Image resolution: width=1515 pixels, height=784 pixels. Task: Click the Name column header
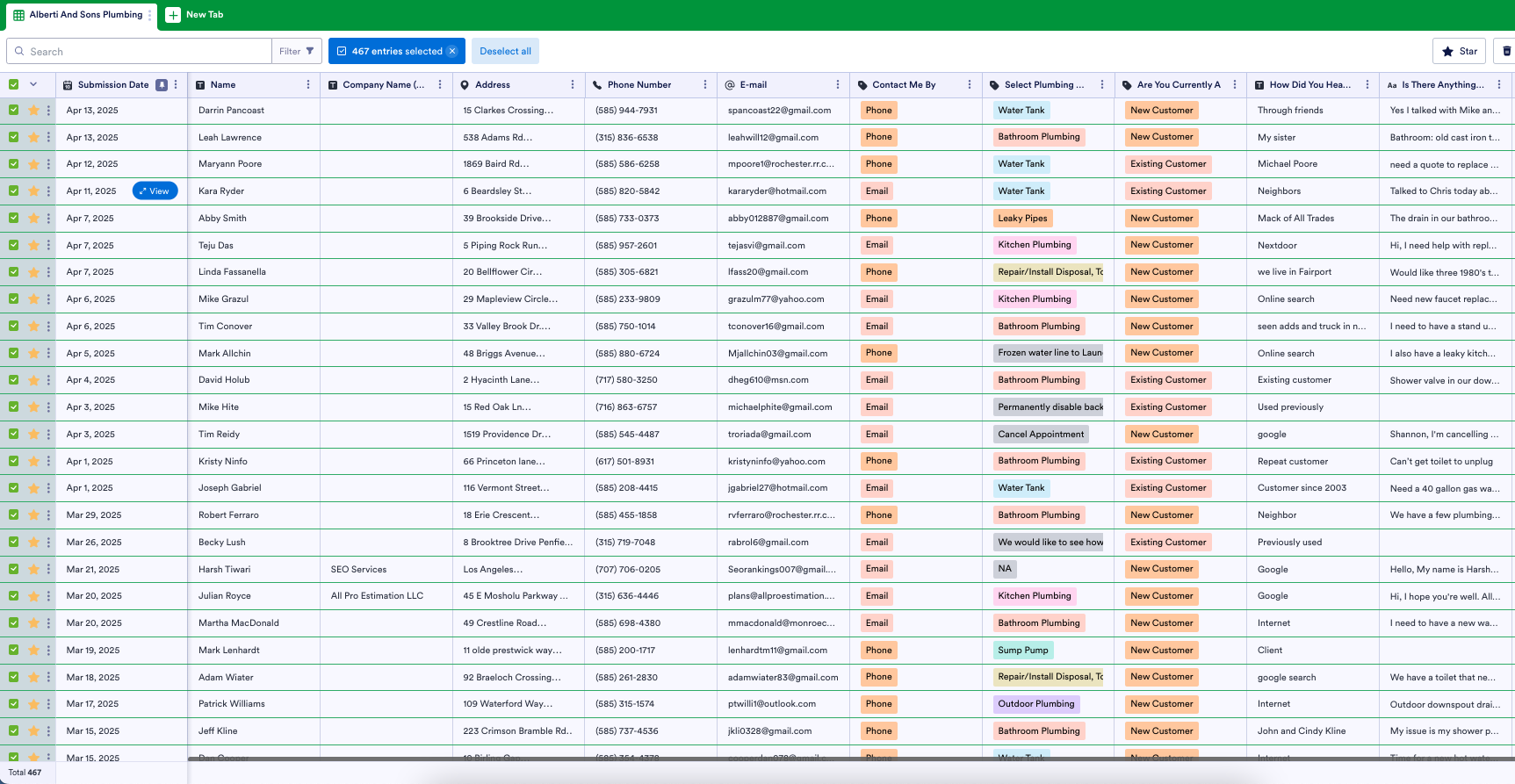(223, 85)
